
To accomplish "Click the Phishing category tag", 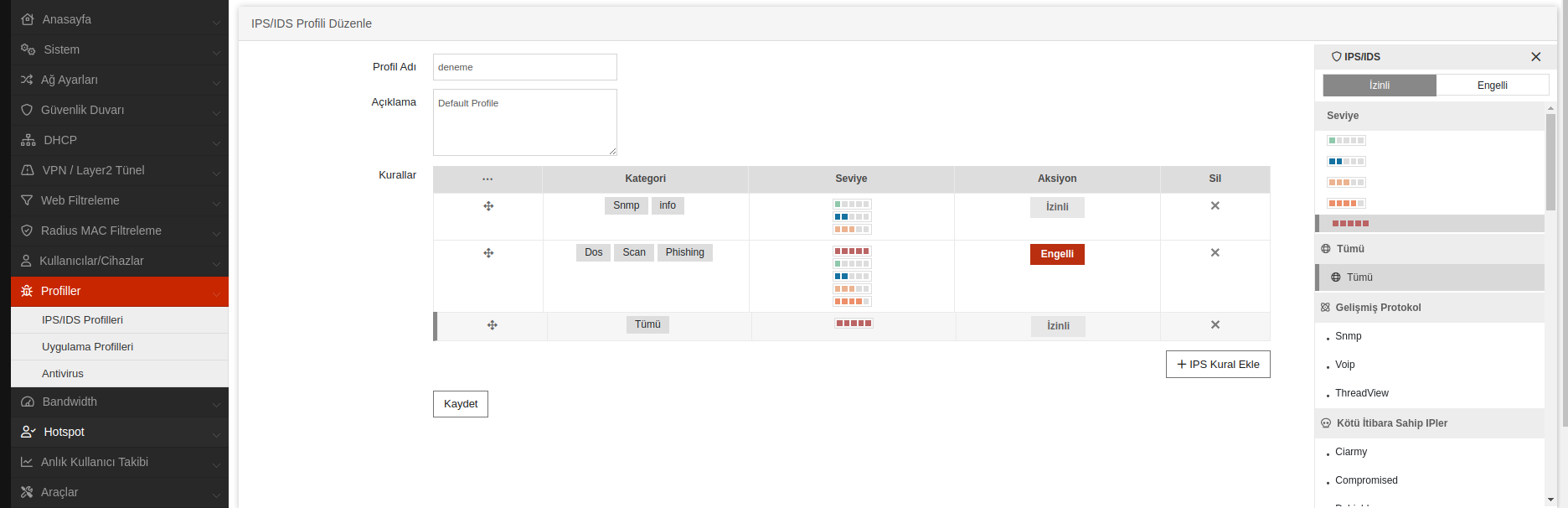I will (685, 253).
